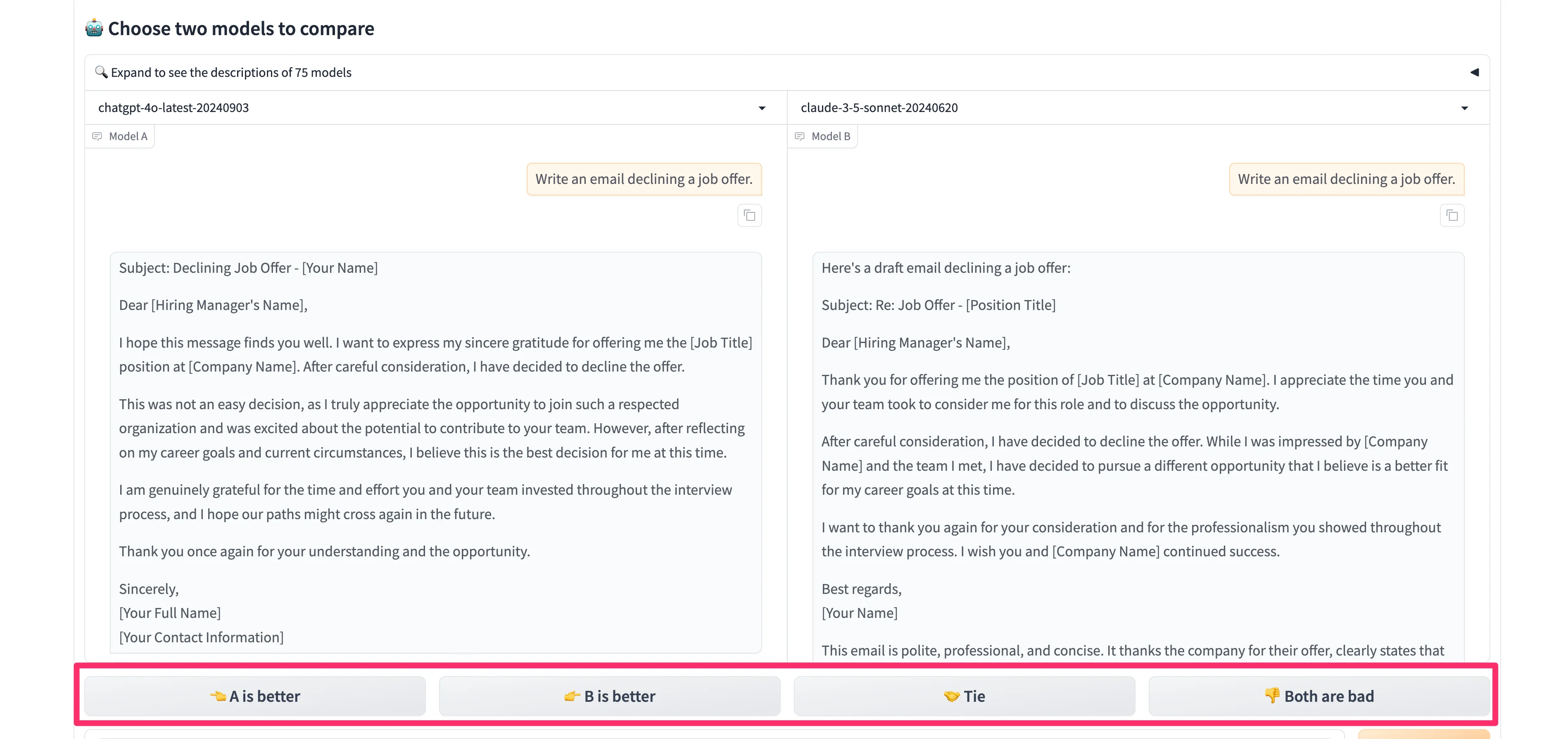Screen dimensions: 1568x739
Task: Click the robot emoji in the heading
Action: [x=94, y=28]
